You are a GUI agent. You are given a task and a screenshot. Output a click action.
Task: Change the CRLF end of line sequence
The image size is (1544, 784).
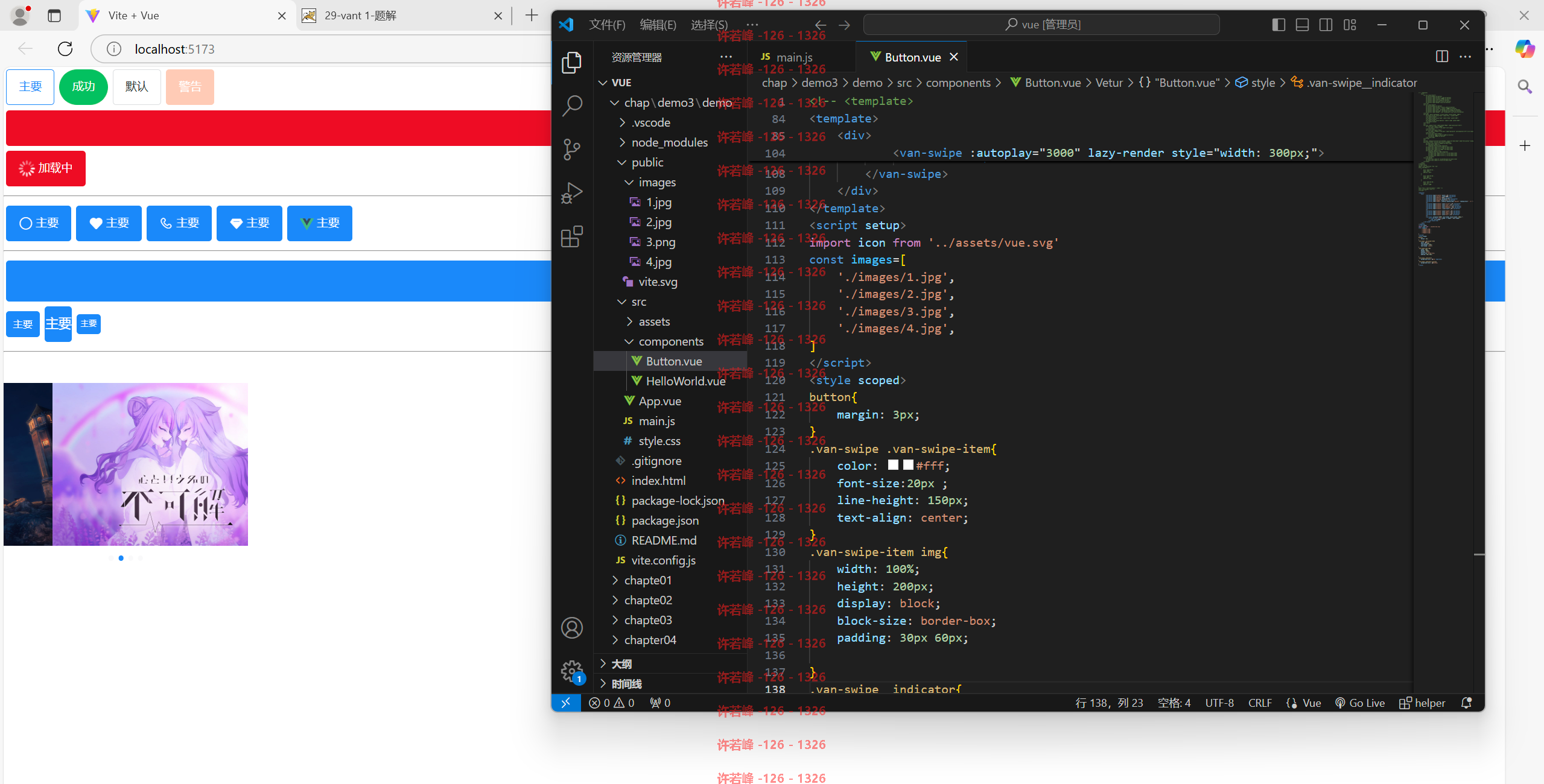point(1259,703)
